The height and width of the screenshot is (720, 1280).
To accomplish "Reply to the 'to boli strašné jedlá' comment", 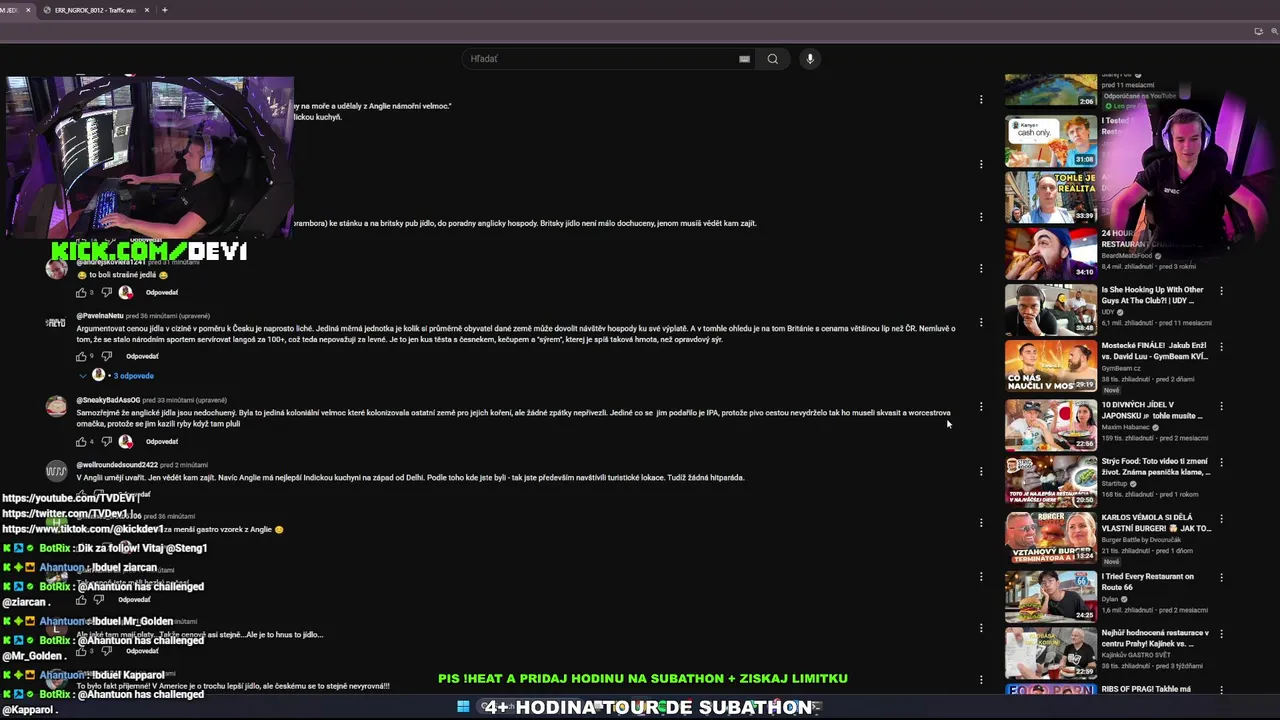I will 162,292.
